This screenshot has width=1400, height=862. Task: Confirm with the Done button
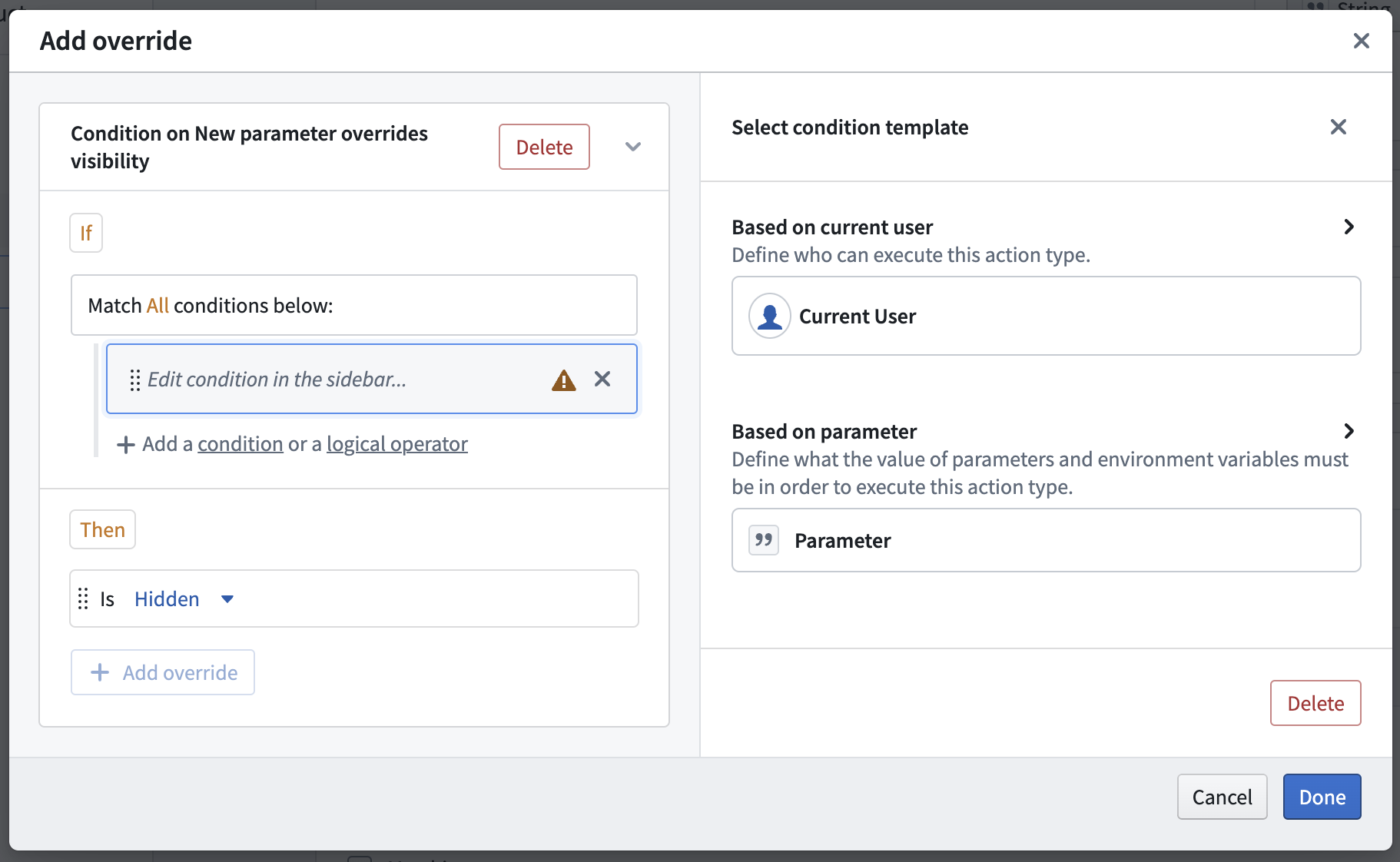pos(1322,797)
